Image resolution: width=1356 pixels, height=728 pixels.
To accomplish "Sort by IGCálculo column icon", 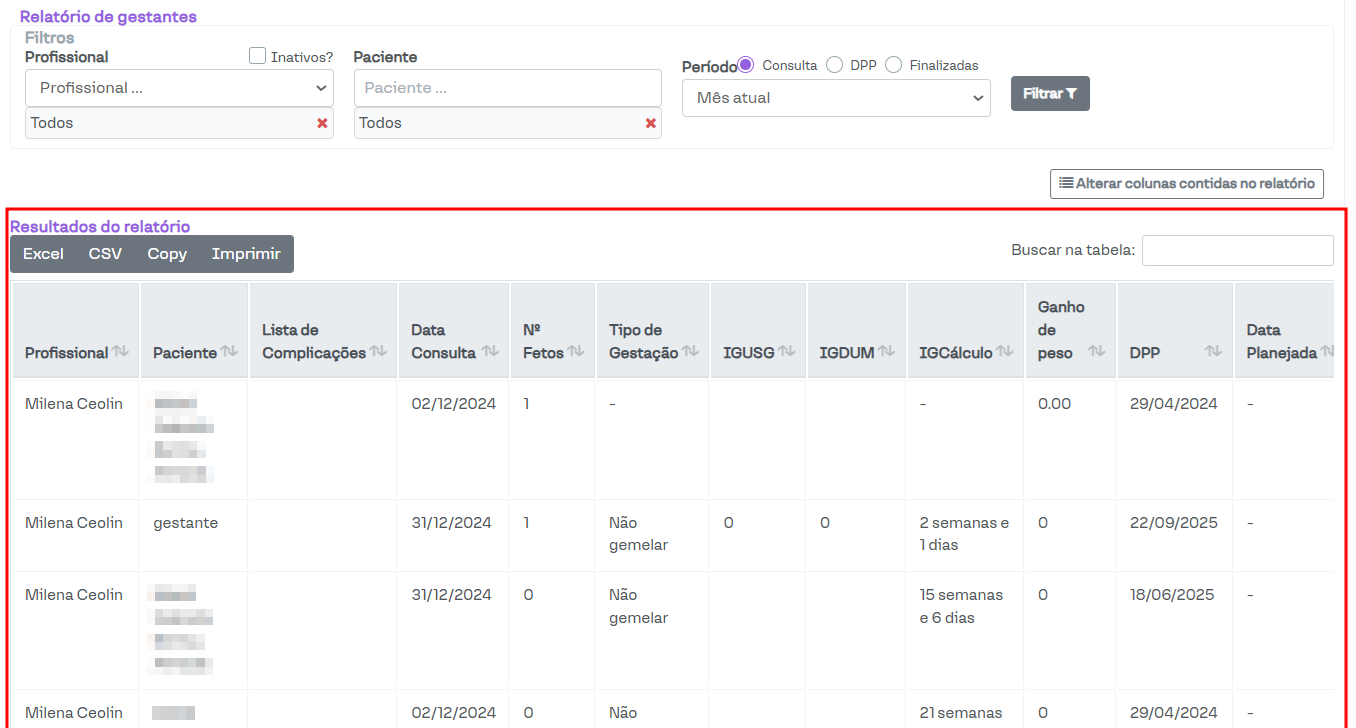I will click(x=1005, y=352).
